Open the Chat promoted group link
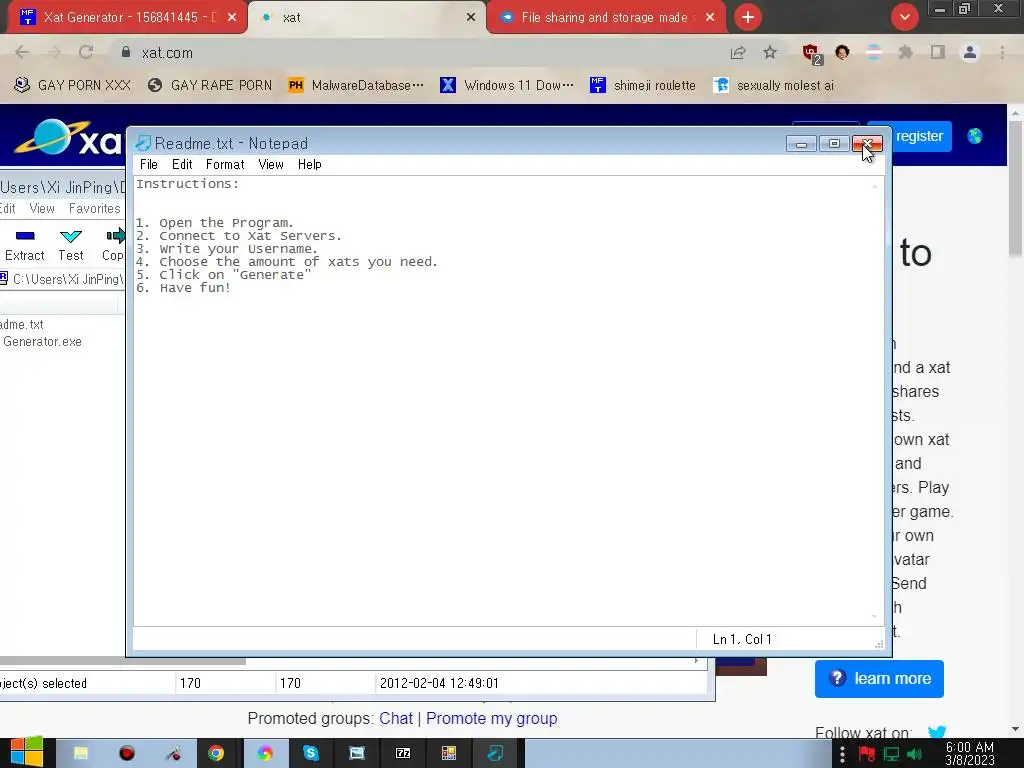1024x768 pixels. click(x=396, y=718)
